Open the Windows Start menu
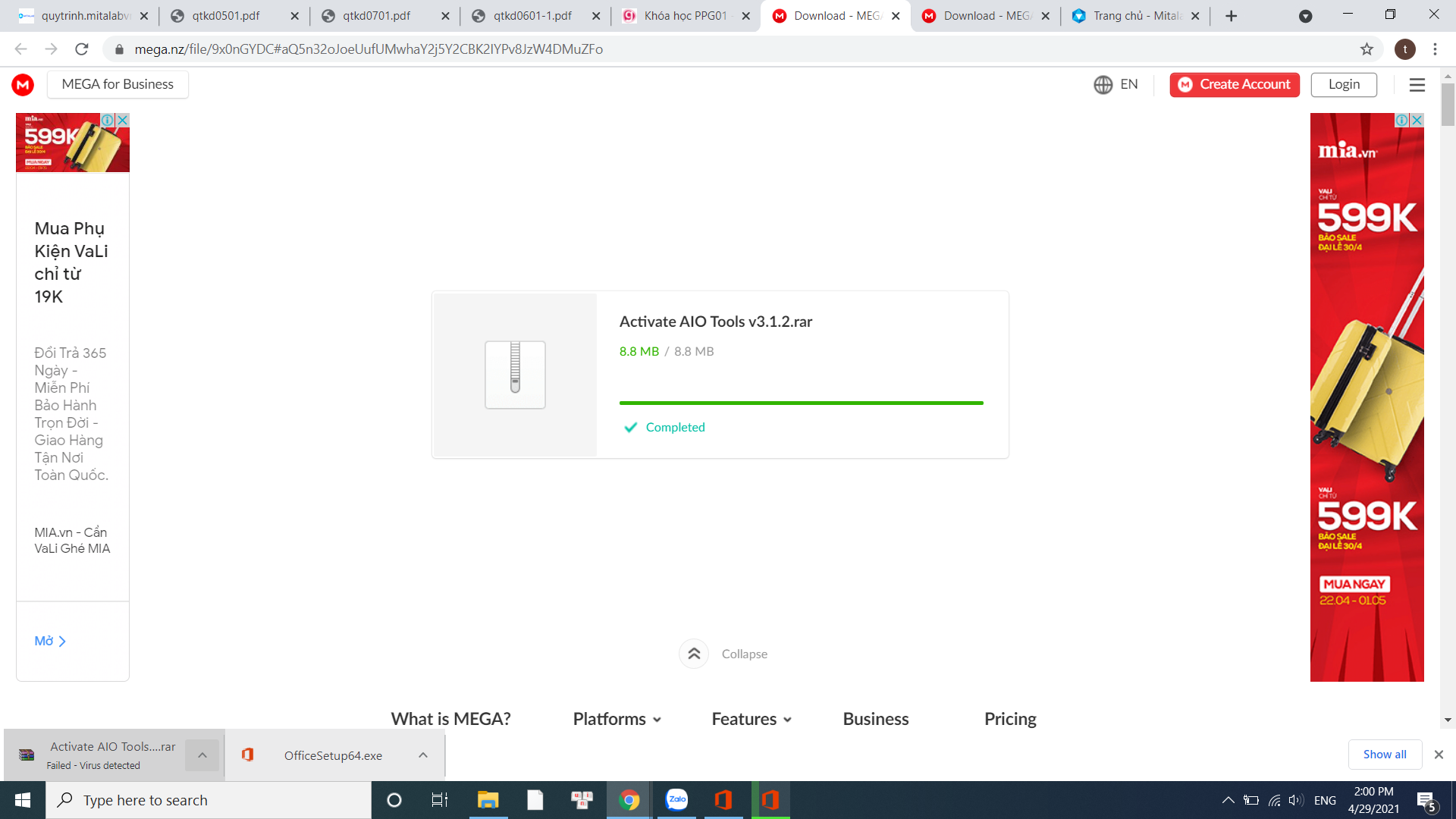 click(x=23, y=800)
